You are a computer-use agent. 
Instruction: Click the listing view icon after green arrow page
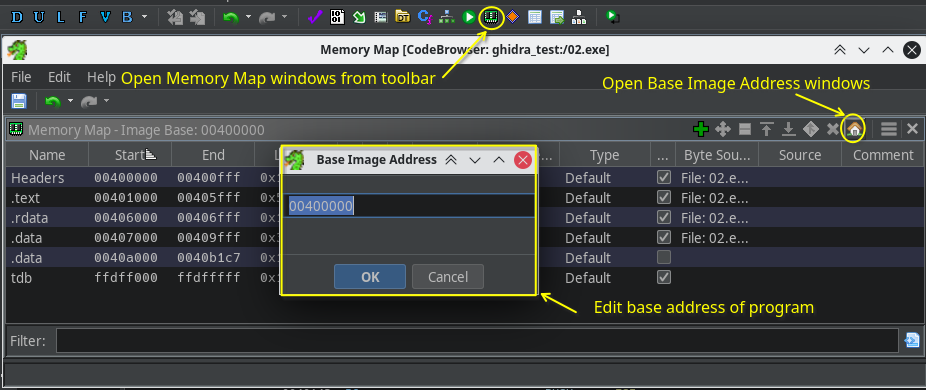(x=381, y=17)
